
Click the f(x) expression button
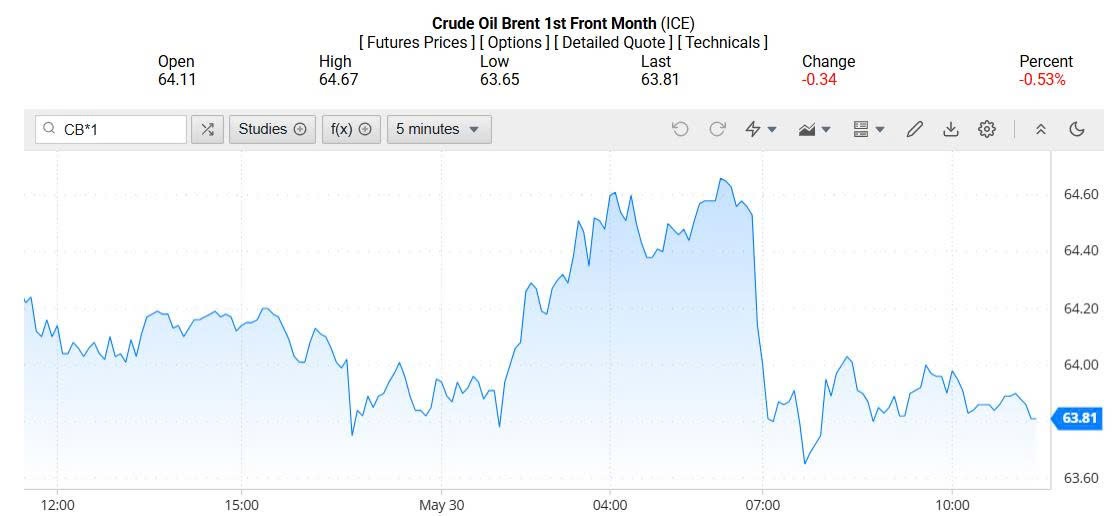[x=351, y=129]
